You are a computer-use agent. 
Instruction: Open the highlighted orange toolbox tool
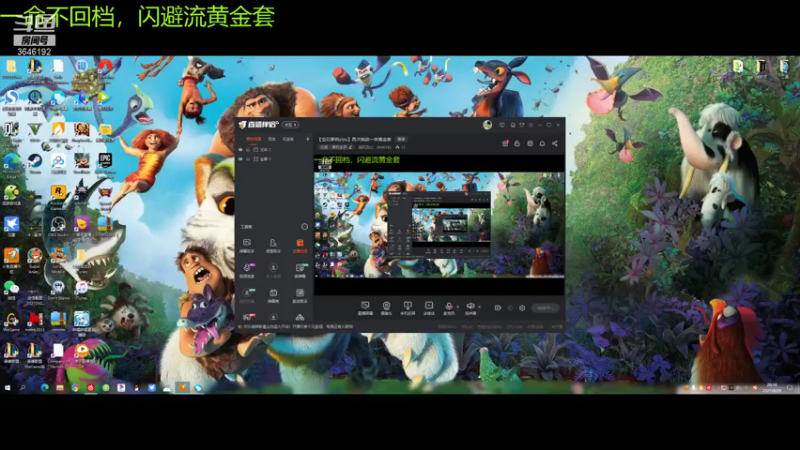click(299, 245)
